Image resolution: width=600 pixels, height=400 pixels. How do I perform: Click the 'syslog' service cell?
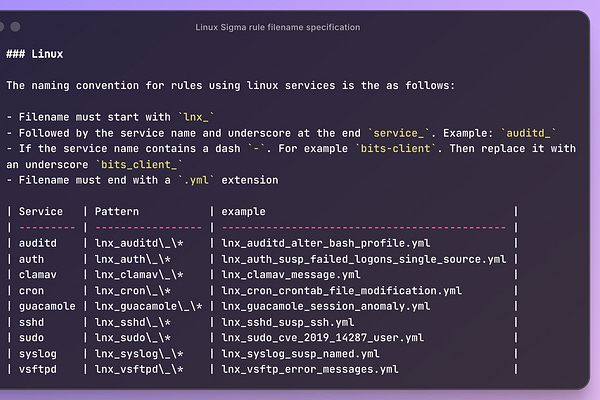coord(38,354)
